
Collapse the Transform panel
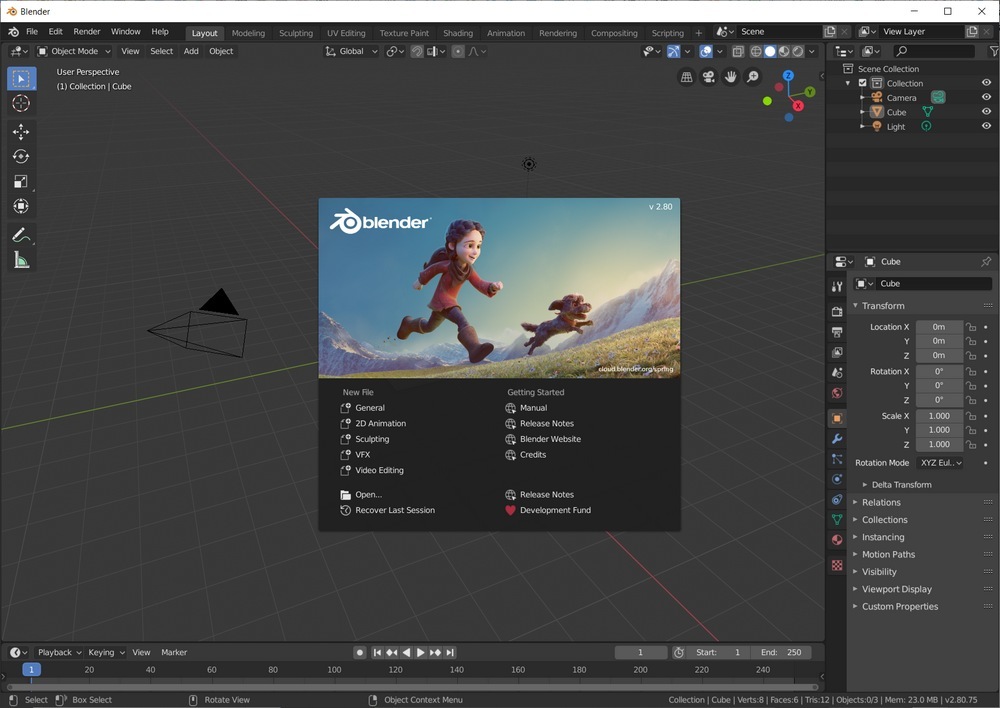tap(883, 306)
